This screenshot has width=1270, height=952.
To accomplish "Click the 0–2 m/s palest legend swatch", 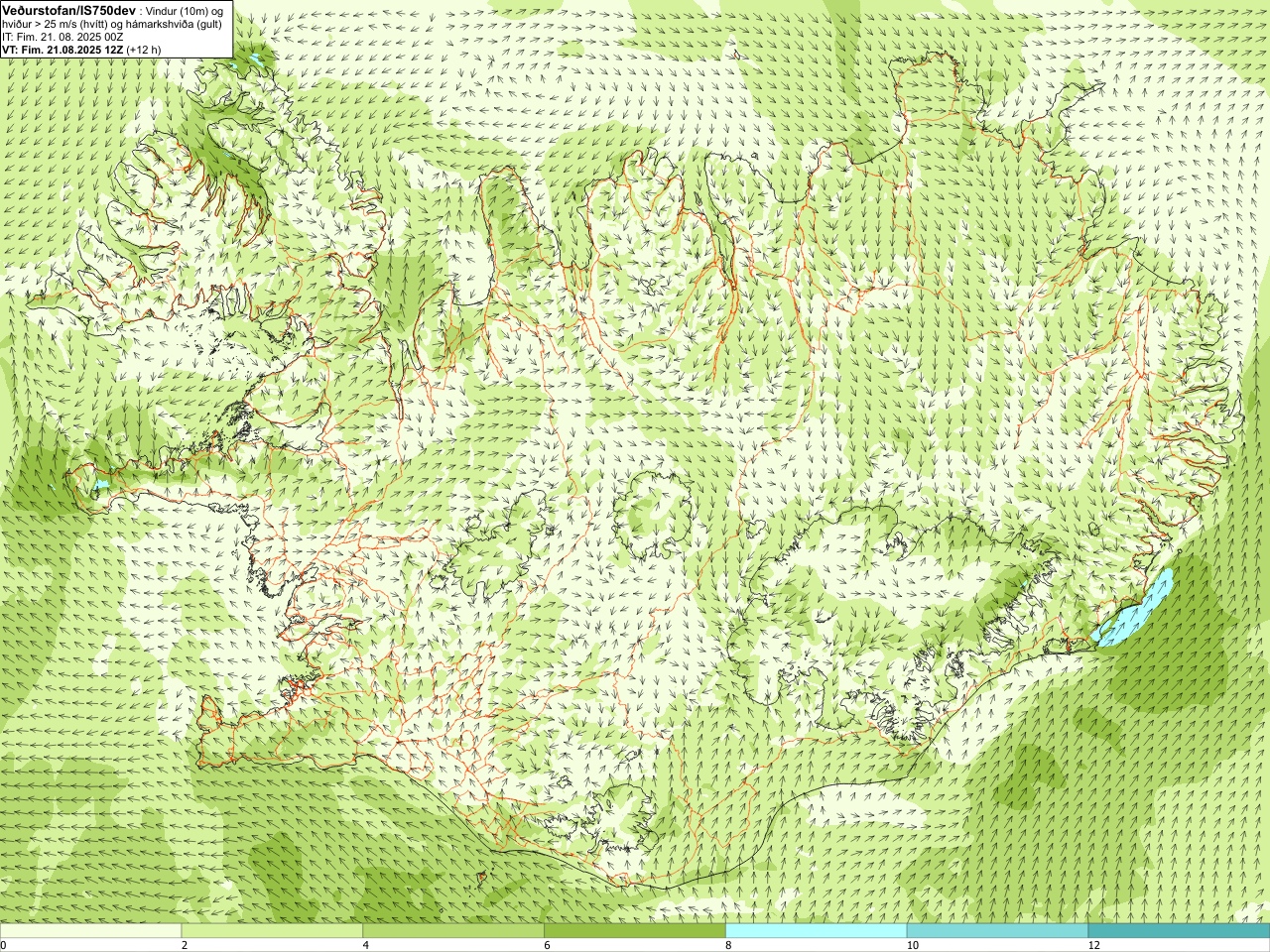I will [x=91, y=931].
